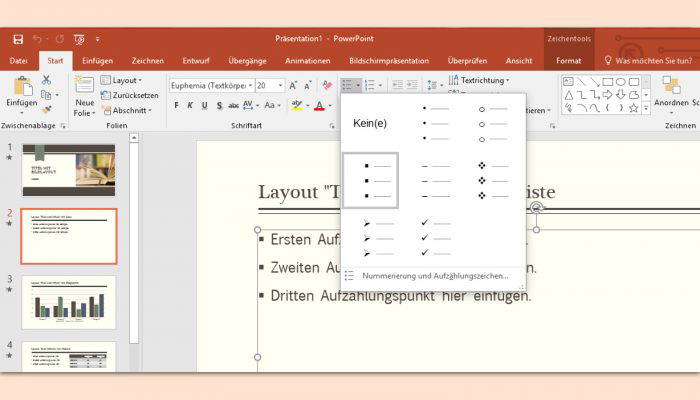The width and height of the screenshot is (700, 400).
Task: Open the Datei tab
Action: pos(19,61)
